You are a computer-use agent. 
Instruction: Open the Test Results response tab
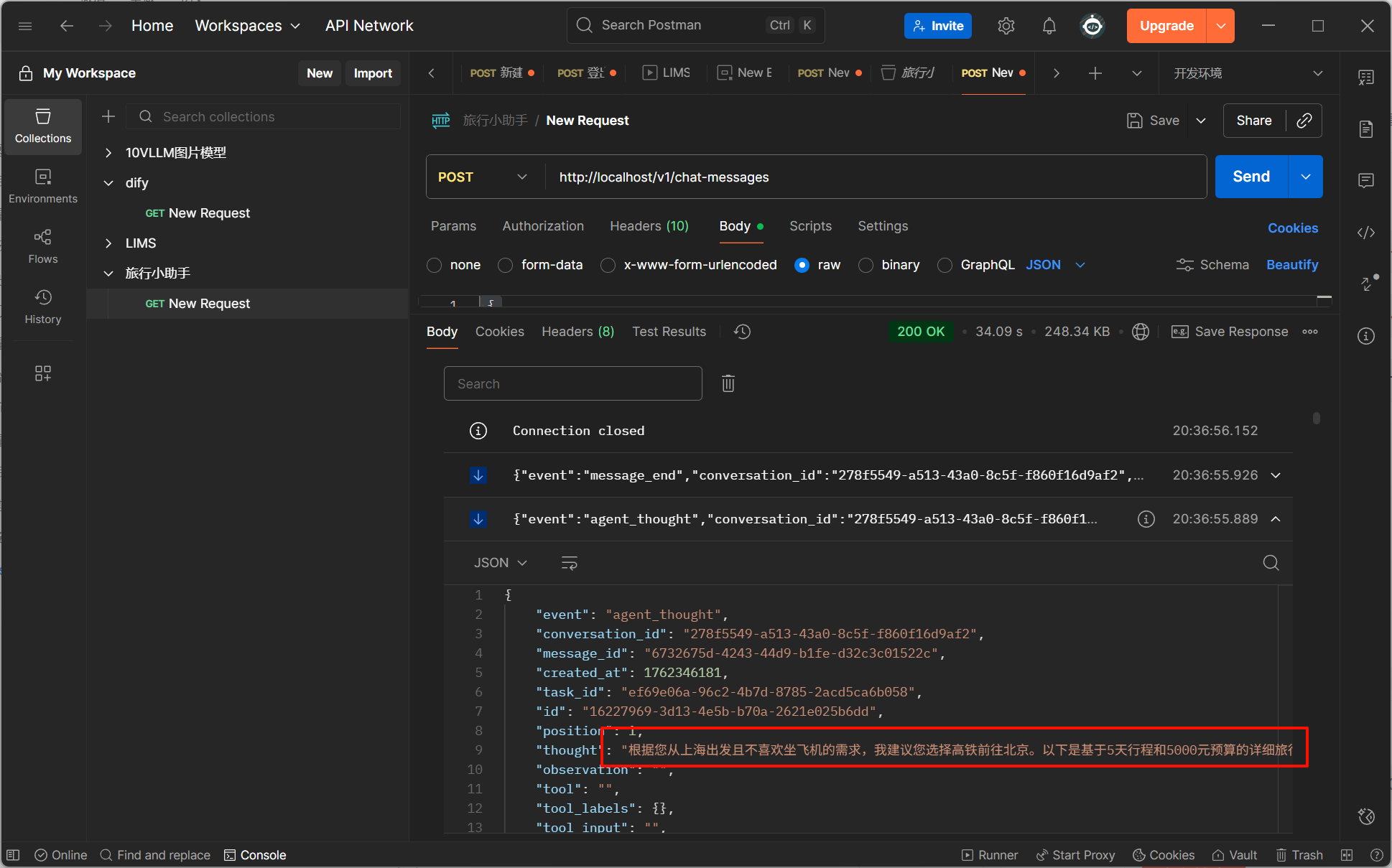point(669,332)
